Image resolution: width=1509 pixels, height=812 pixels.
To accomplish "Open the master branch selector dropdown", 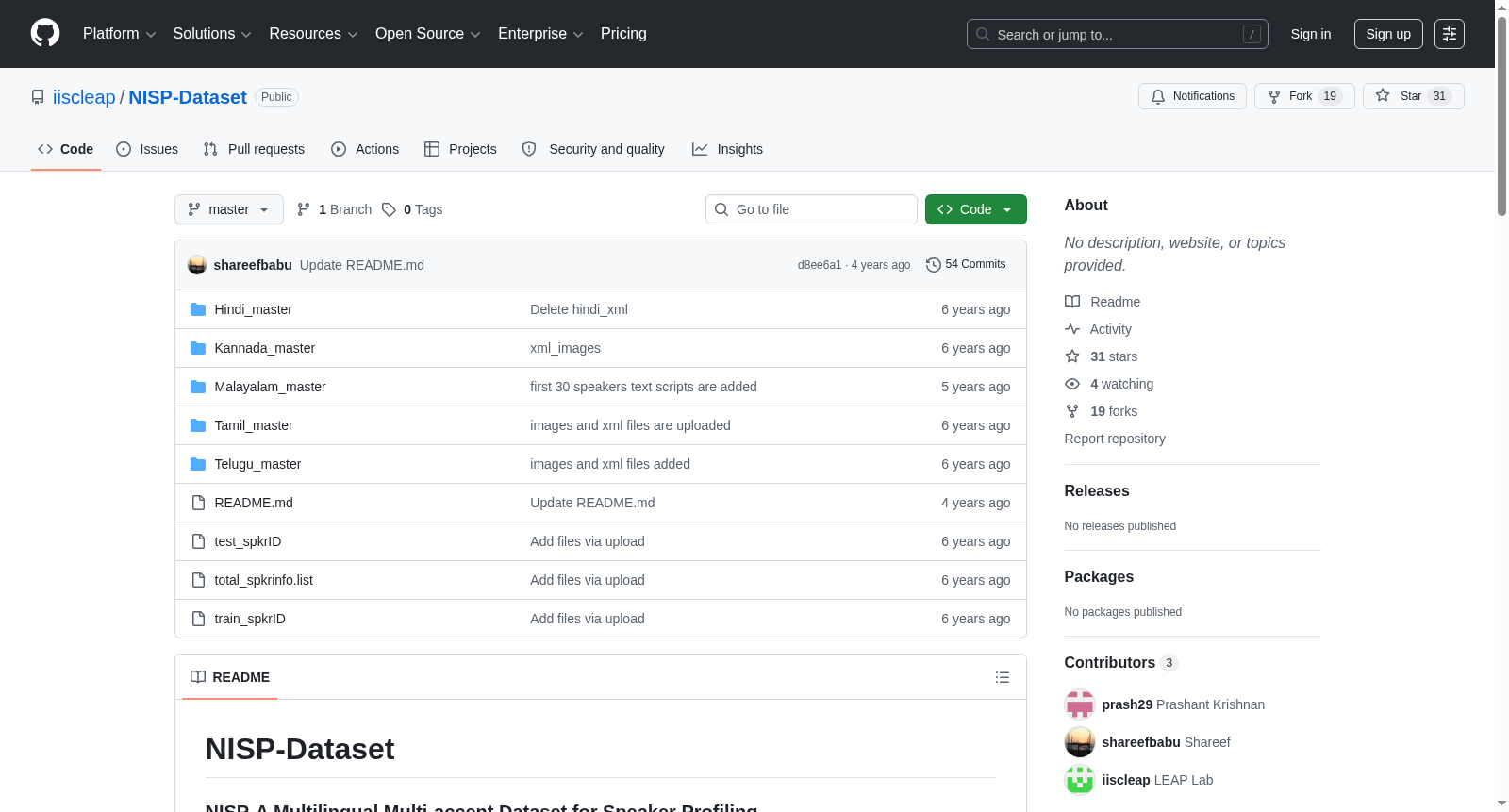I will tap(229, 209).
